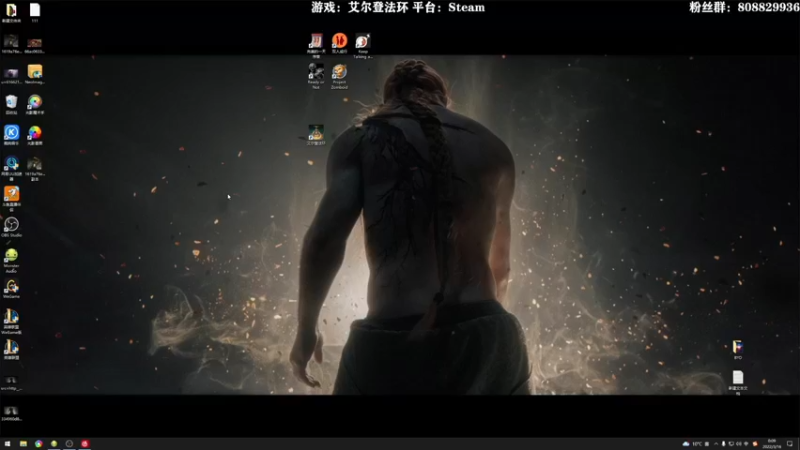Screen dimensions: 800x450
Task: Click the red app icon on taskbar
Action: tap(85, 444)
